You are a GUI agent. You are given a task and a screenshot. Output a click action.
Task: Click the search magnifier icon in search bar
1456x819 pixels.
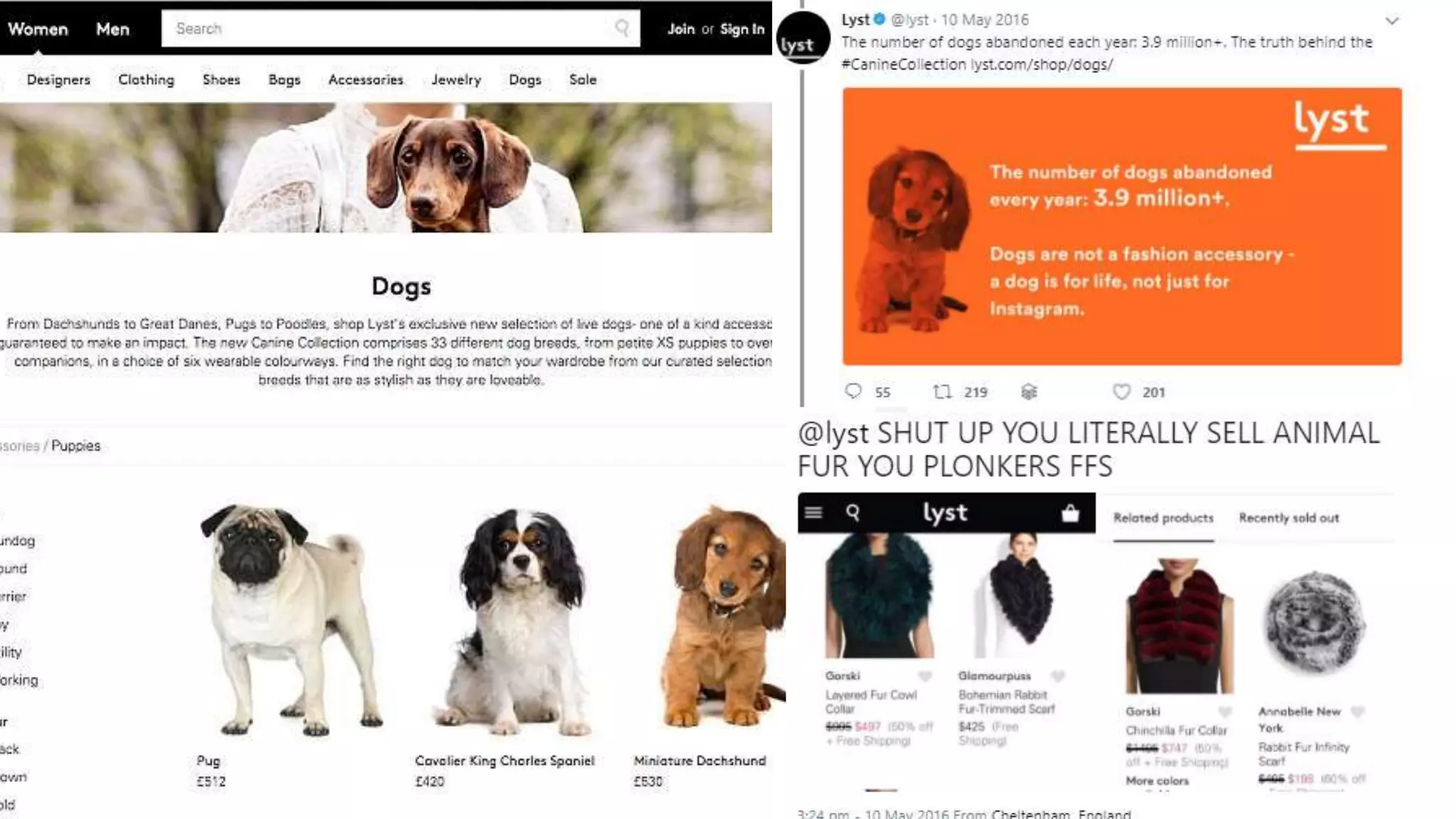(x=622, y=28)
